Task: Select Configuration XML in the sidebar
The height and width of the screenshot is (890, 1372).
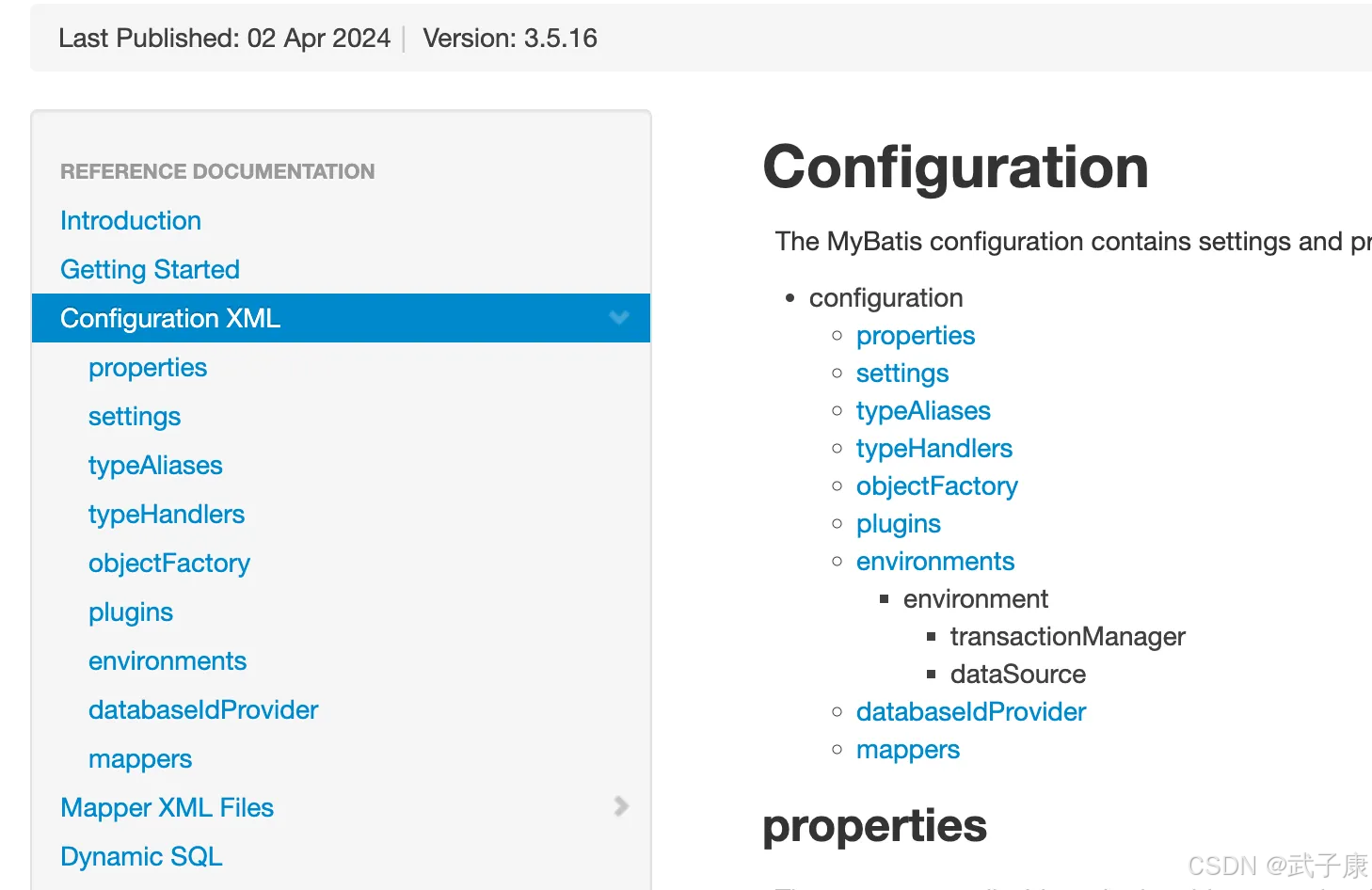Action: click(x=341, y=318)
